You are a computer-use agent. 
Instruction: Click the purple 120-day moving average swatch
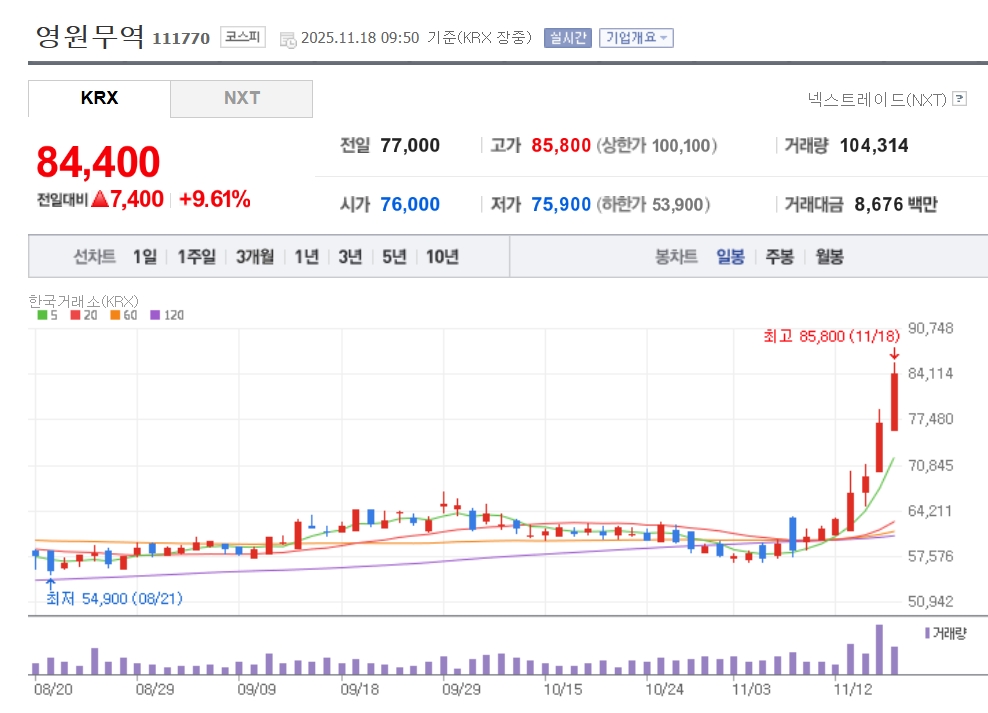154,315
